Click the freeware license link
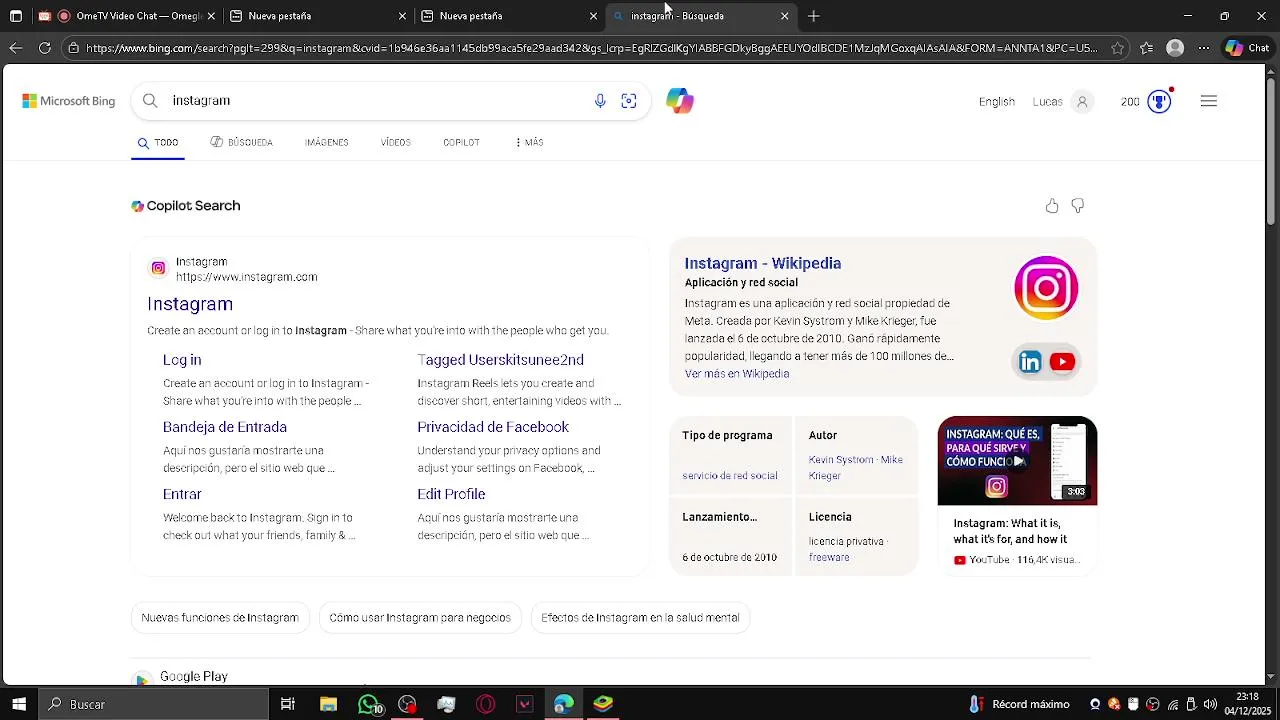Viewport: 1280px width, 720px height. pos(829,558)
